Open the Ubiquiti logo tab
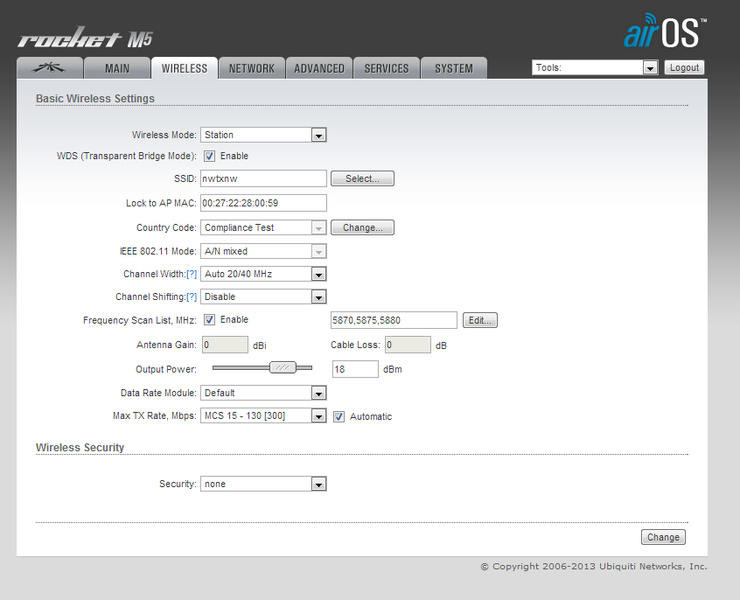740x600 pixels. (x=50, y=68)
